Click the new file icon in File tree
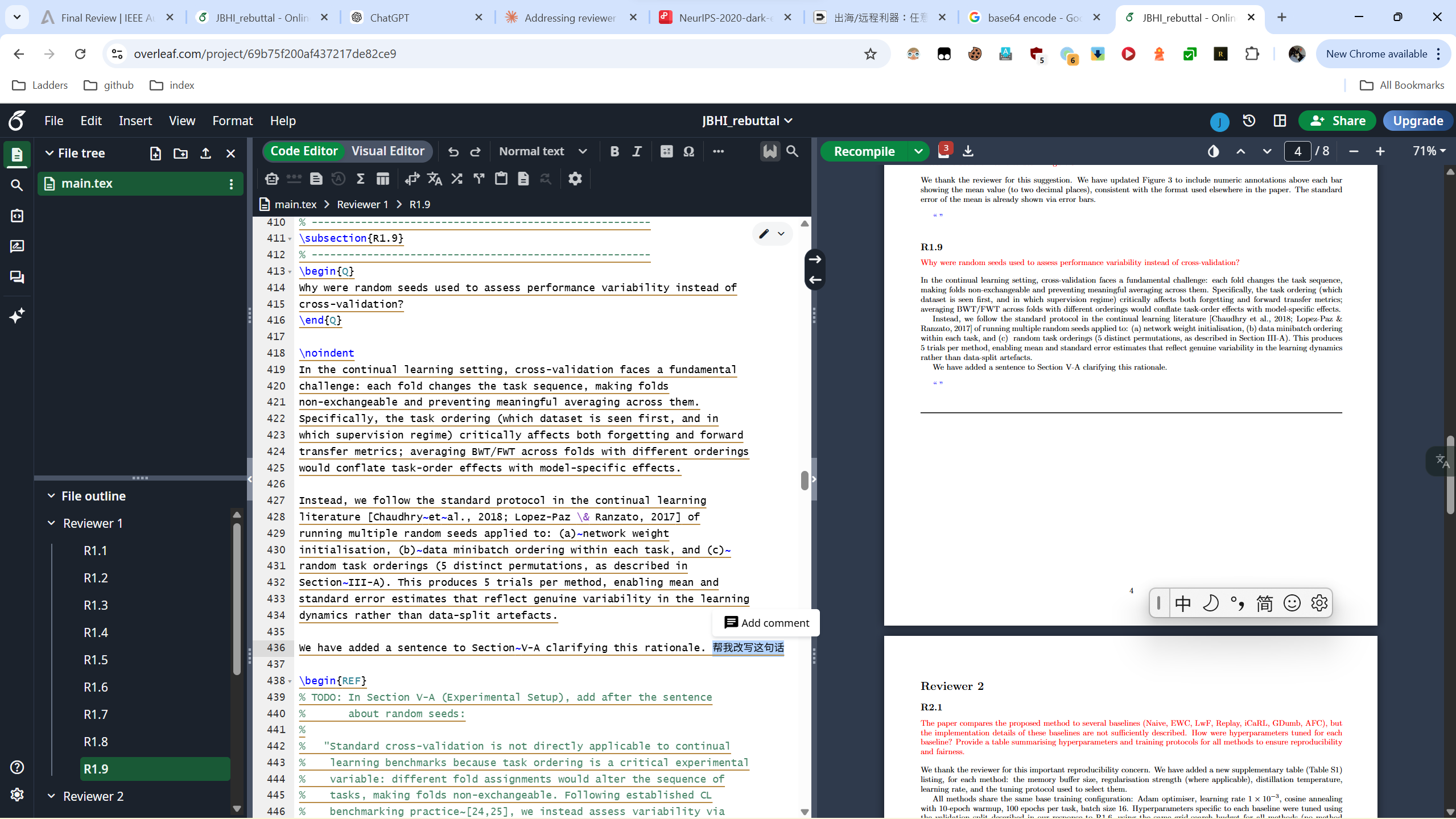Viewport: 1456px width, 819px height. (155, 153)
